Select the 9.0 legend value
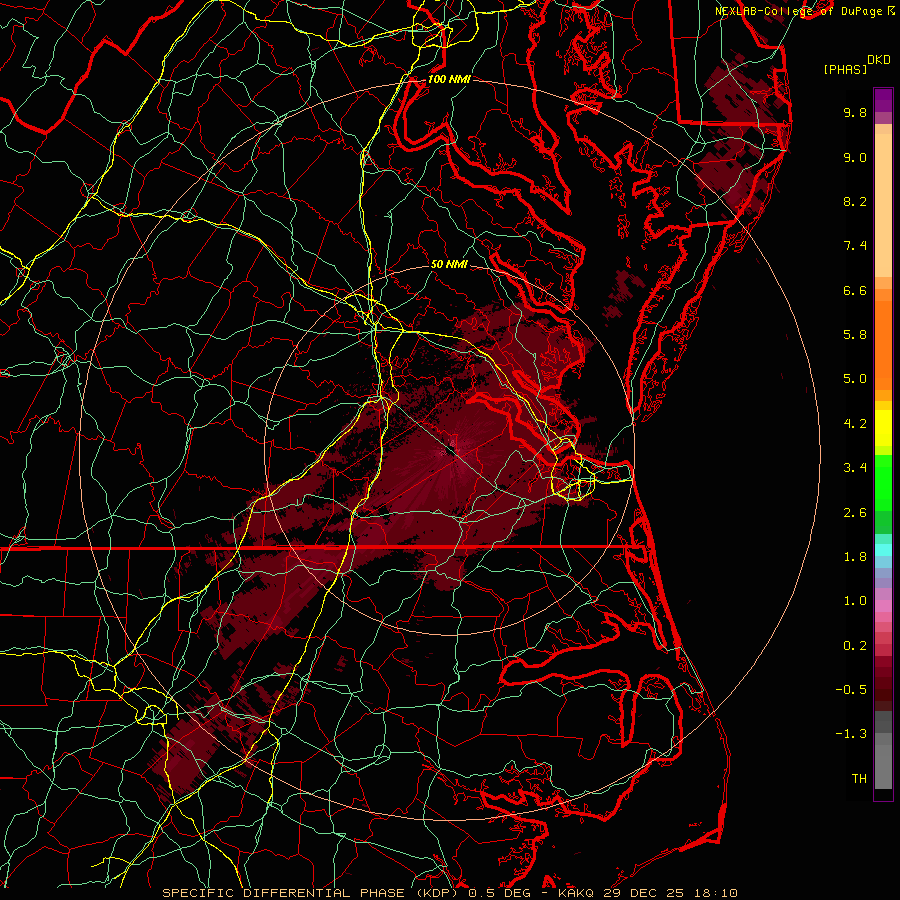 pyautogui.click(x=855, y=157)
